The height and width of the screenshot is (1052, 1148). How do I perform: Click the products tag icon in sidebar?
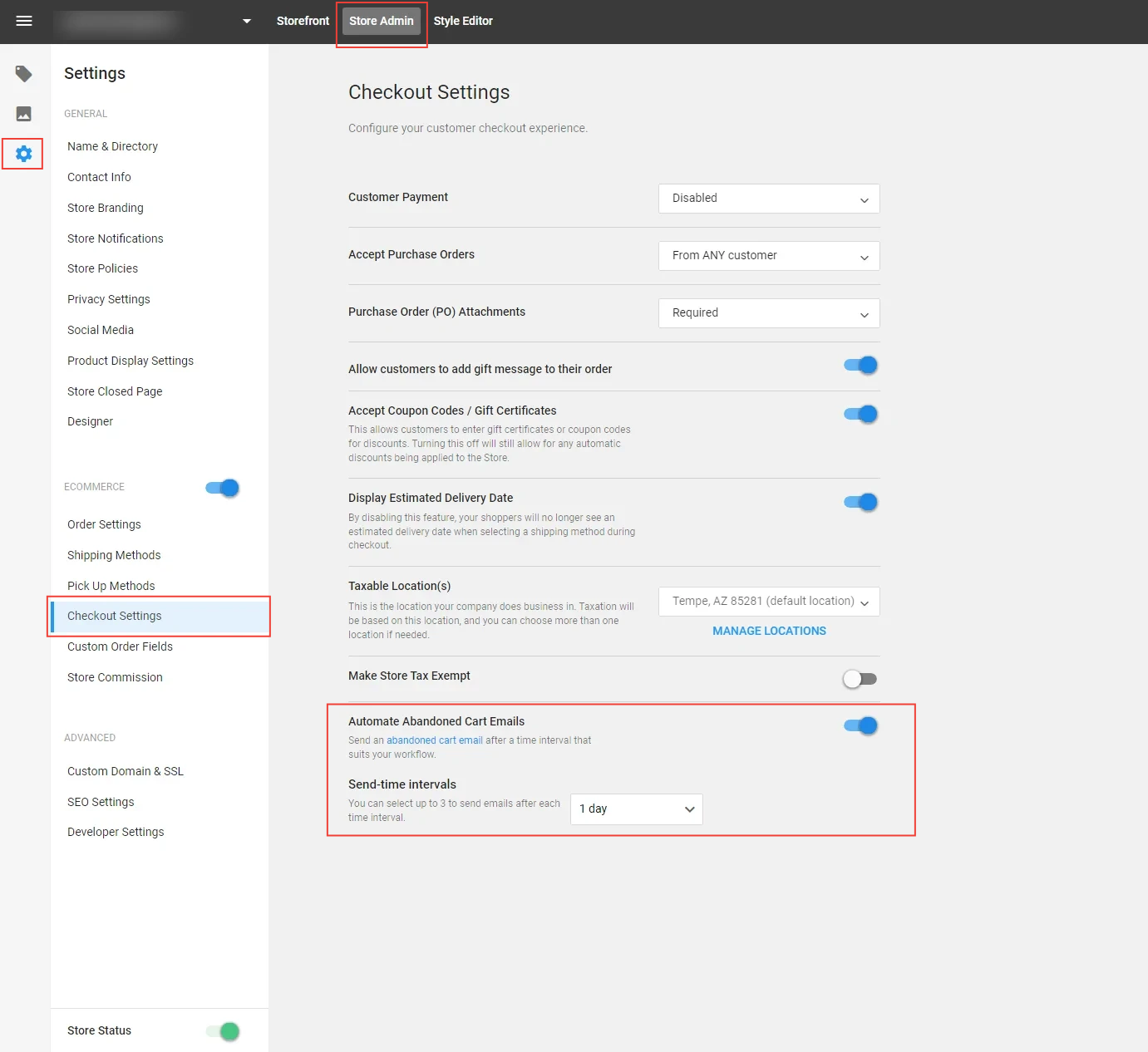pyautogui.click(x=24, y=74)
